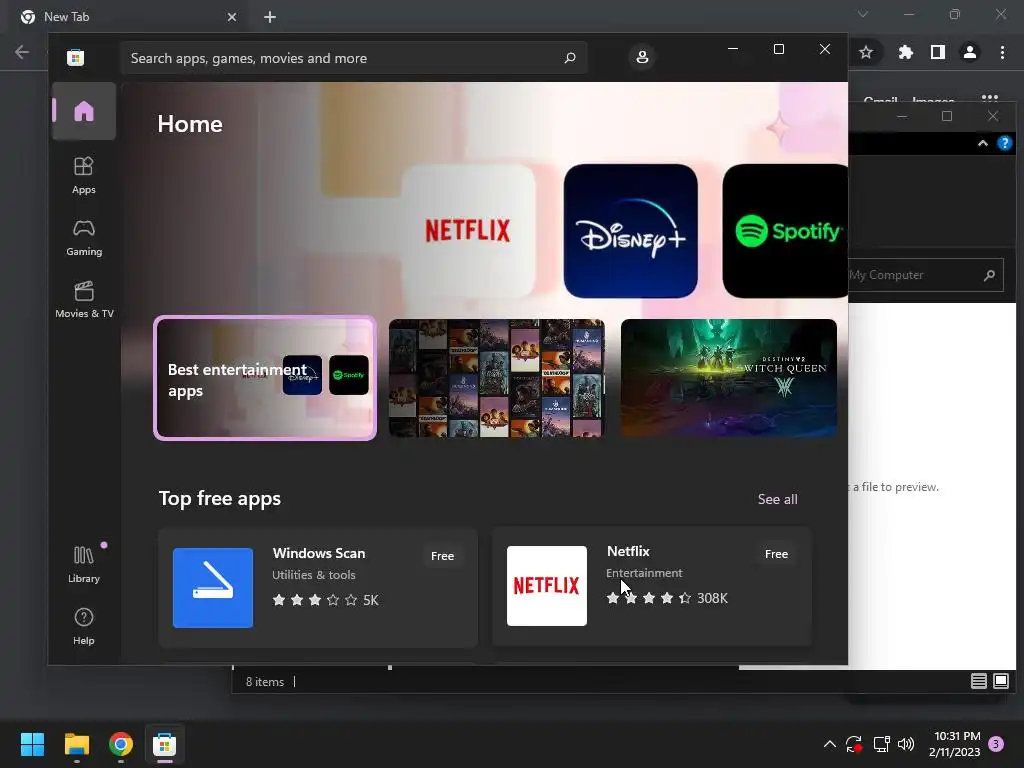Viewport: 1024px width, 768px height.
Task: Click the Chrome back arrow
Action: tap(22, 52)
